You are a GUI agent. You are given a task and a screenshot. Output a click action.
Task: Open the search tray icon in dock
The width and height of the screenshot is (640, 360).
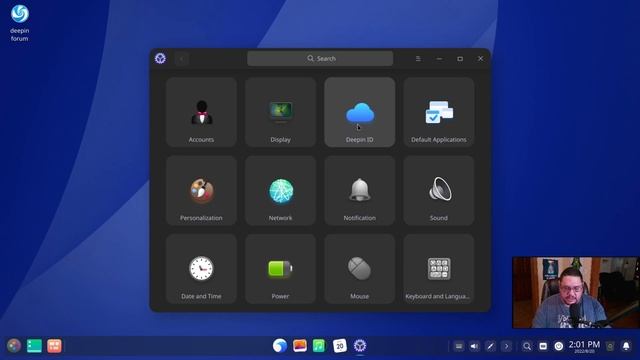(527, 346)
